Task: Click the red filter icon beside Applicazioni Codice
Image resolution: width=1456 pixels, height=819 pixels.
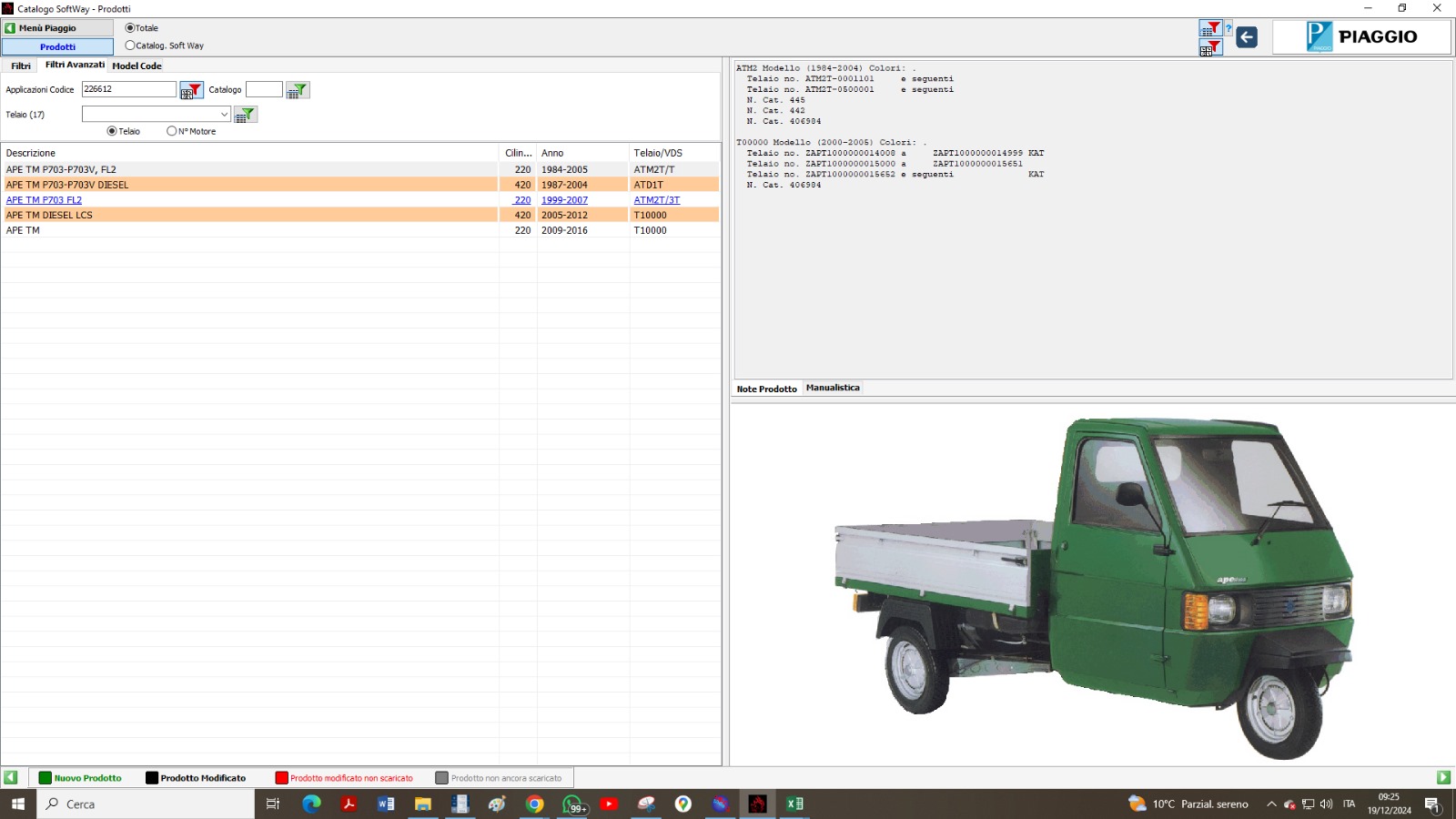Action: coord(191,90)
